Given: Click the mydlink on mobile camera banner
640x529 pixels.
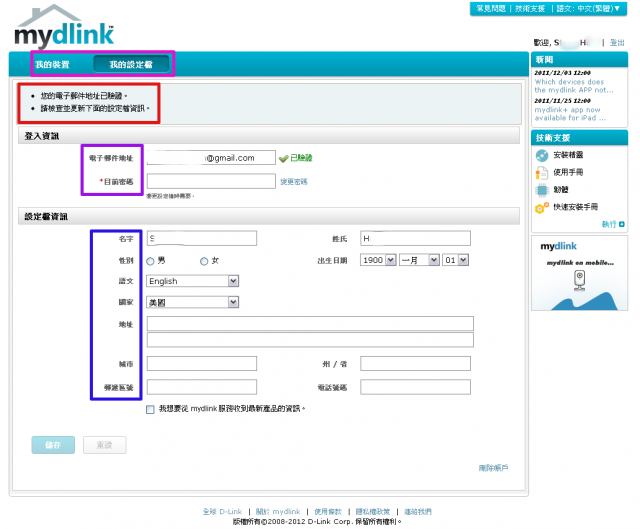Looking at the screenshot, I should tap(579, 273).
